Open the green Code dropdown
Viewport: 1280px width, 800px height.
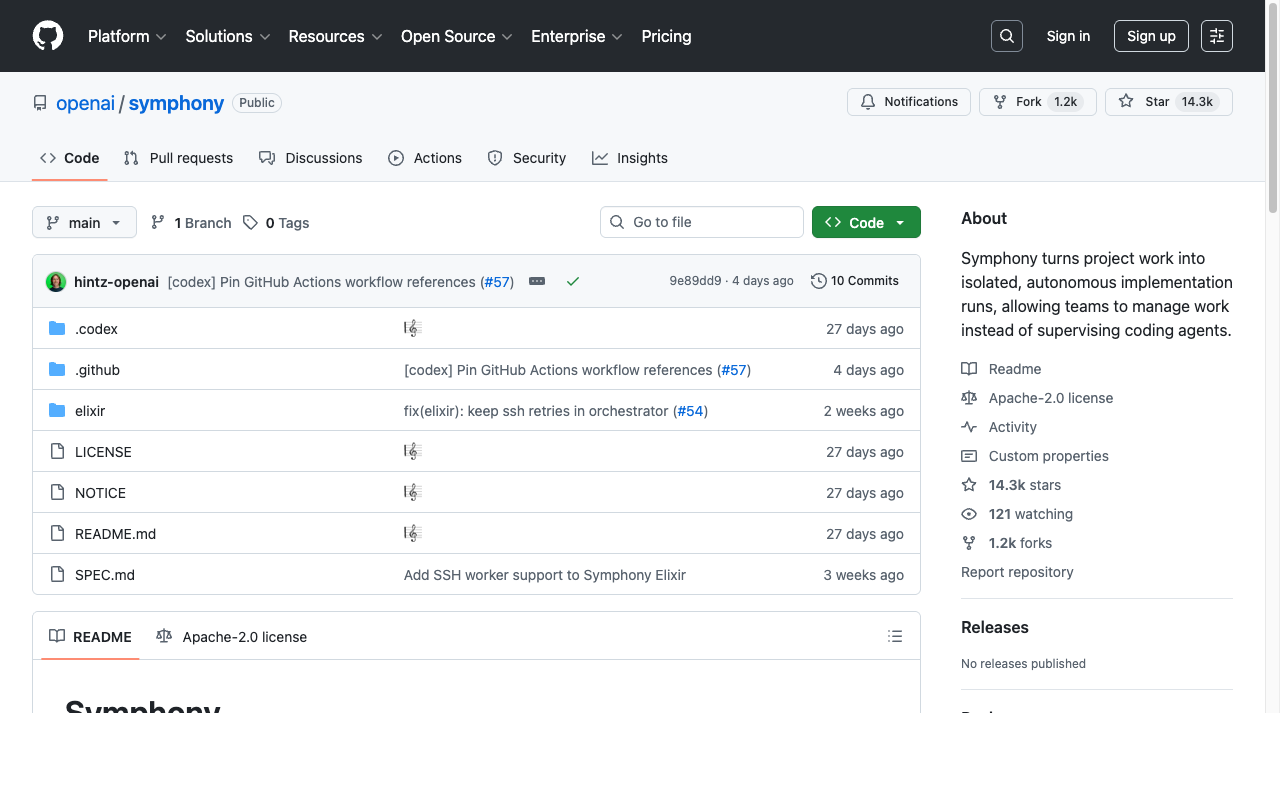(866, 222)
